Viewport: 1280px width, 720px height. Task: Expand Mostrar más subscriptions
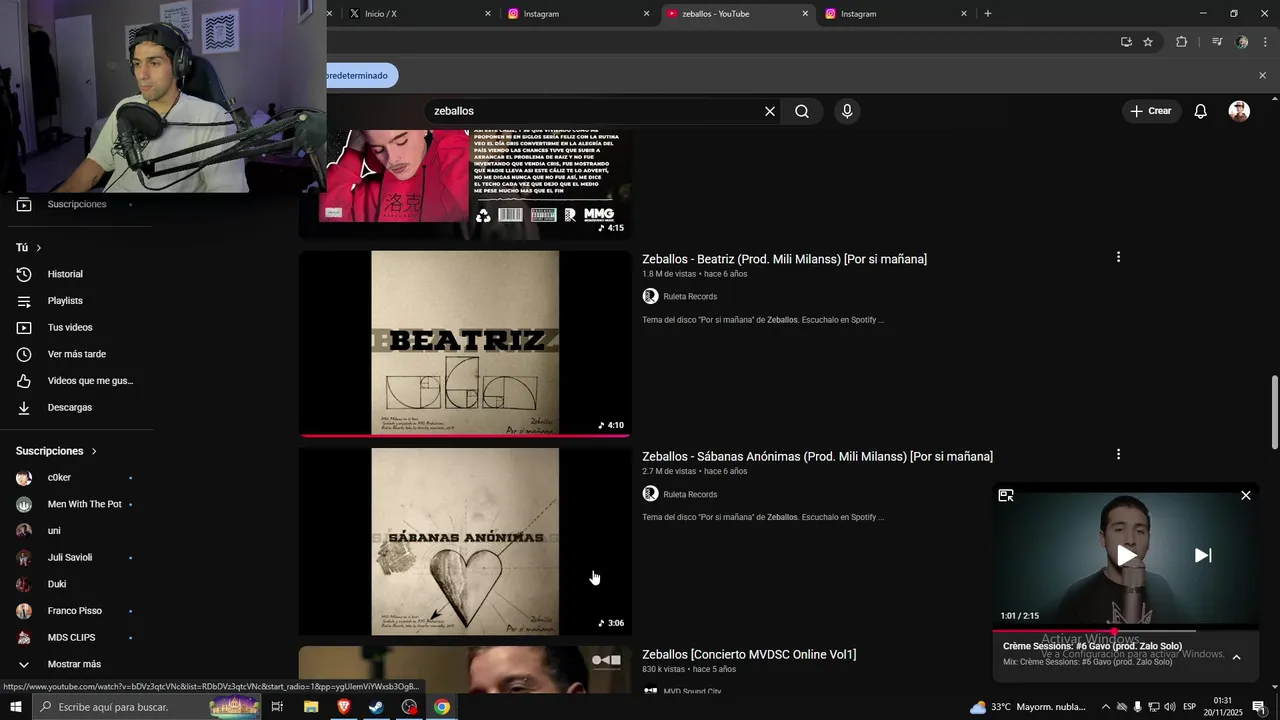point(76,664)
